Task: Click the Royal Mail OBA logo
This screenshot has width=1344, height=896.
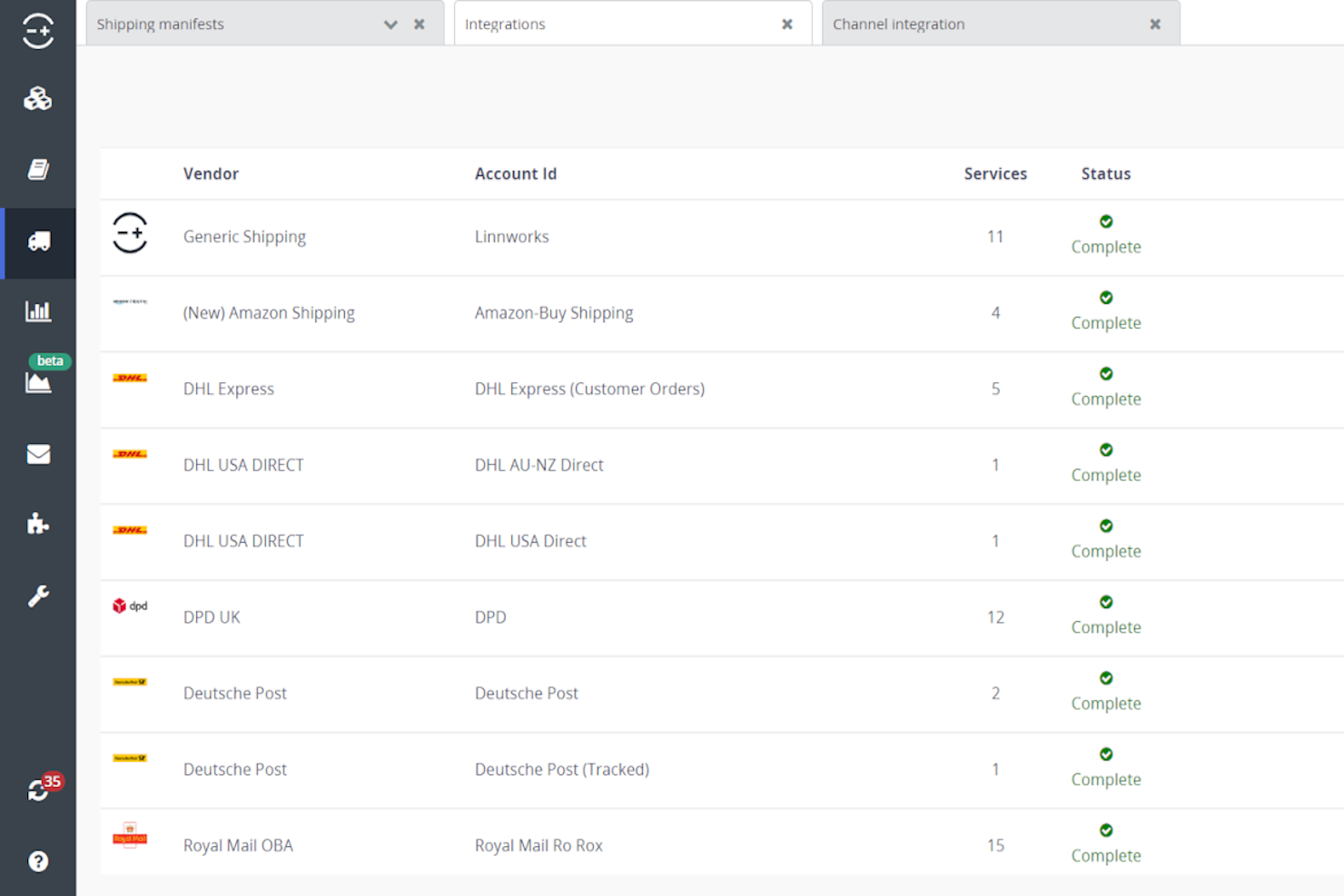Action: click(x=130, y=834)
